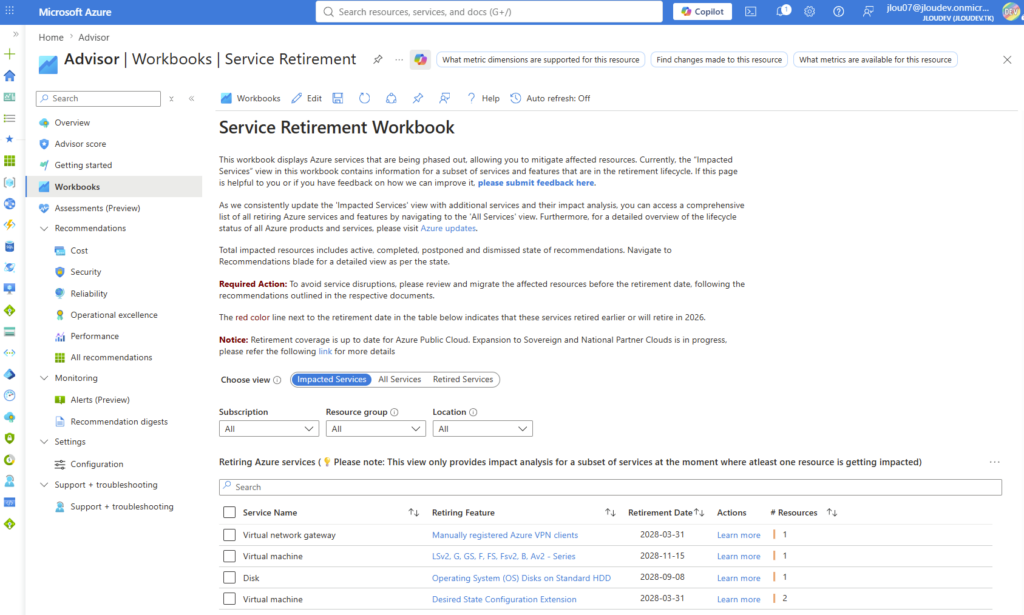Open the Azure portal waffle menu
1024x615 pixels.
tap(10, 12)
